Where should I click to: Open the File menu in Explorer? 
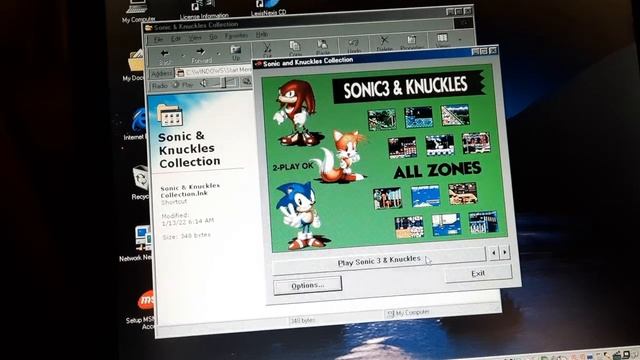point(158,40)
